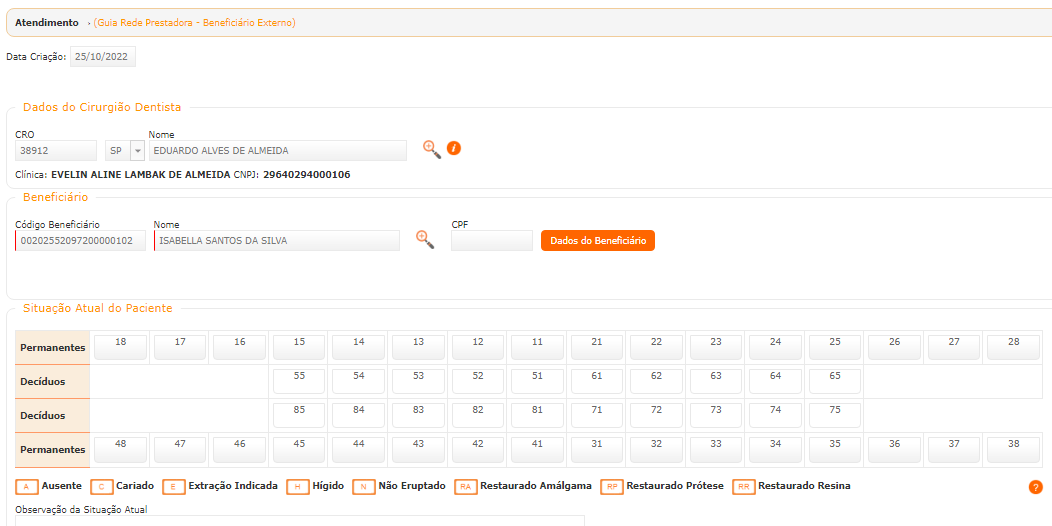Select the Cariado 'C' legend icon
Screen dimensions: 1052x526
click(x=102, y=487)
